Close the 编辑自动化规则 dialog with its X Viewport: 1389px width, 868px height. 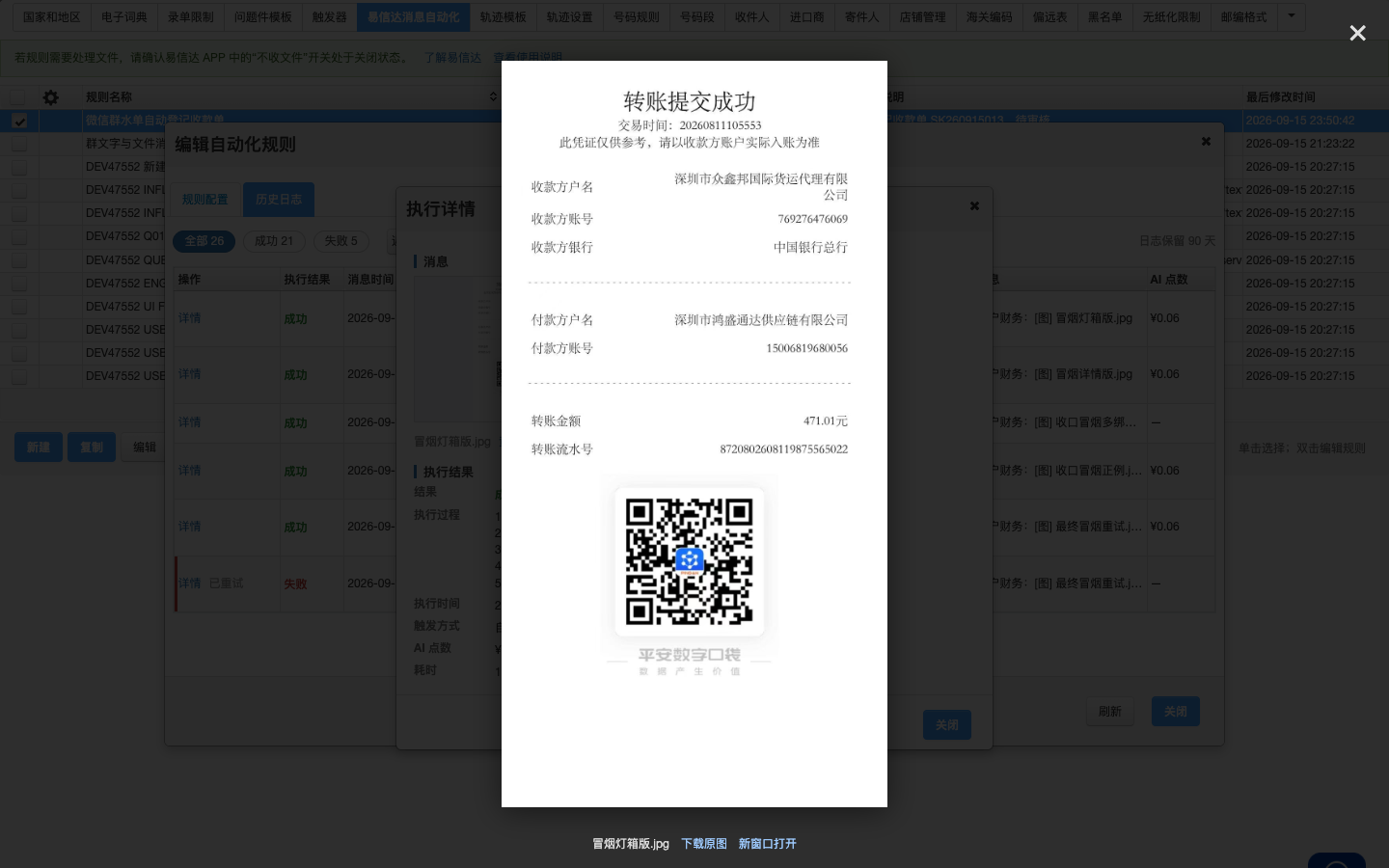click(x=1206, y=141)
